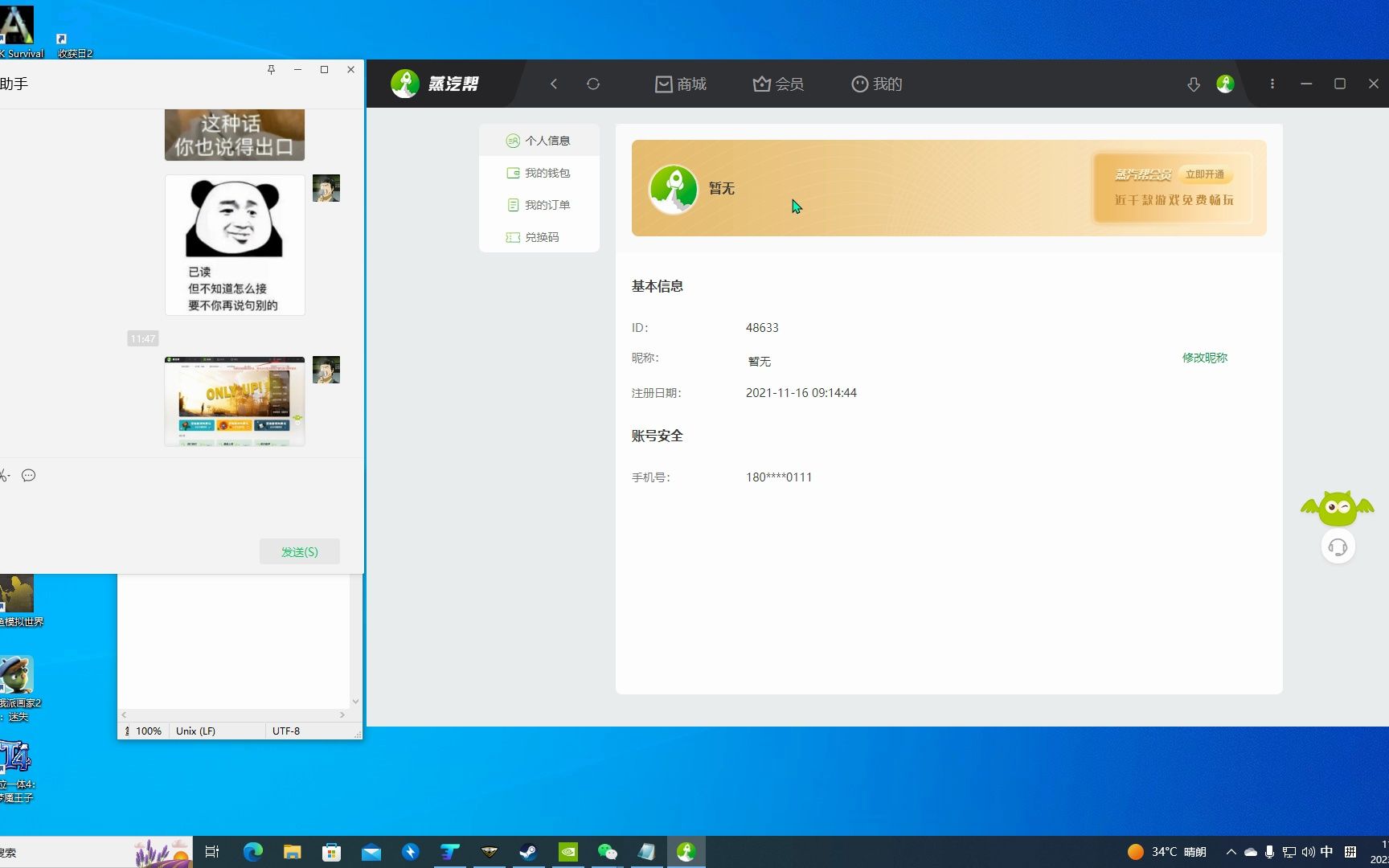The width and height of the screenshot is (1389, 868).
Task: Click Notepad horizontal scroll right arrow
Action: coord(342,714)
